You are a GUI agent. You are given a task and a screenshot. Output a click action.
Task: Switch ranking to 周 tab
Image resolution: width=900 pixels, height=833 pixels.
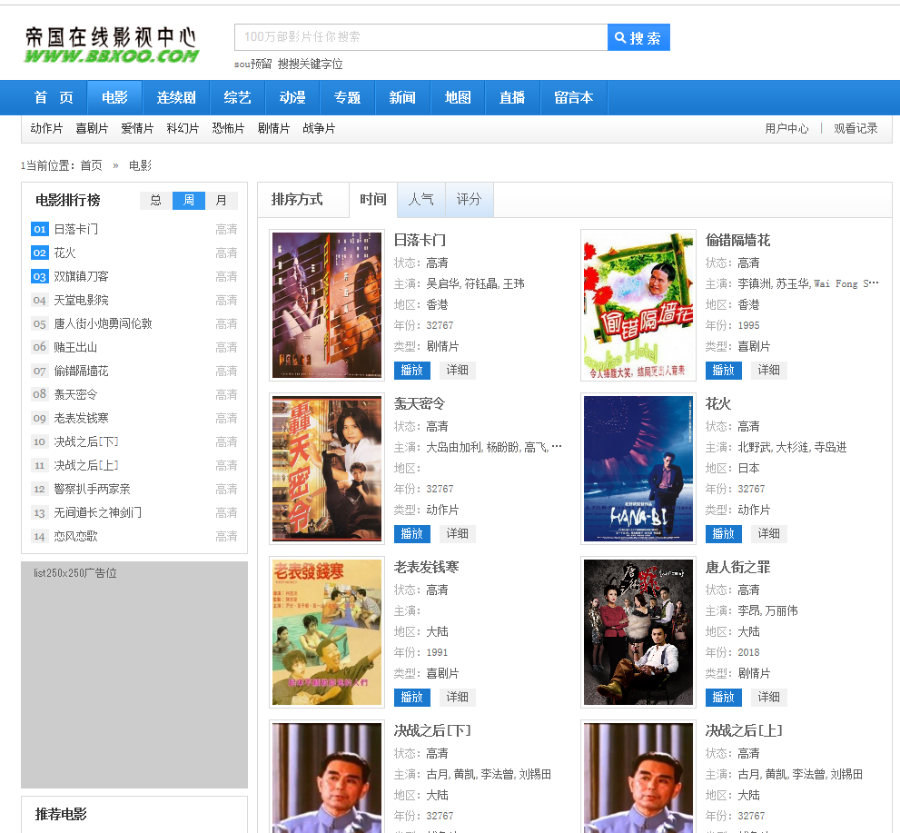click(x=188, y=200)
